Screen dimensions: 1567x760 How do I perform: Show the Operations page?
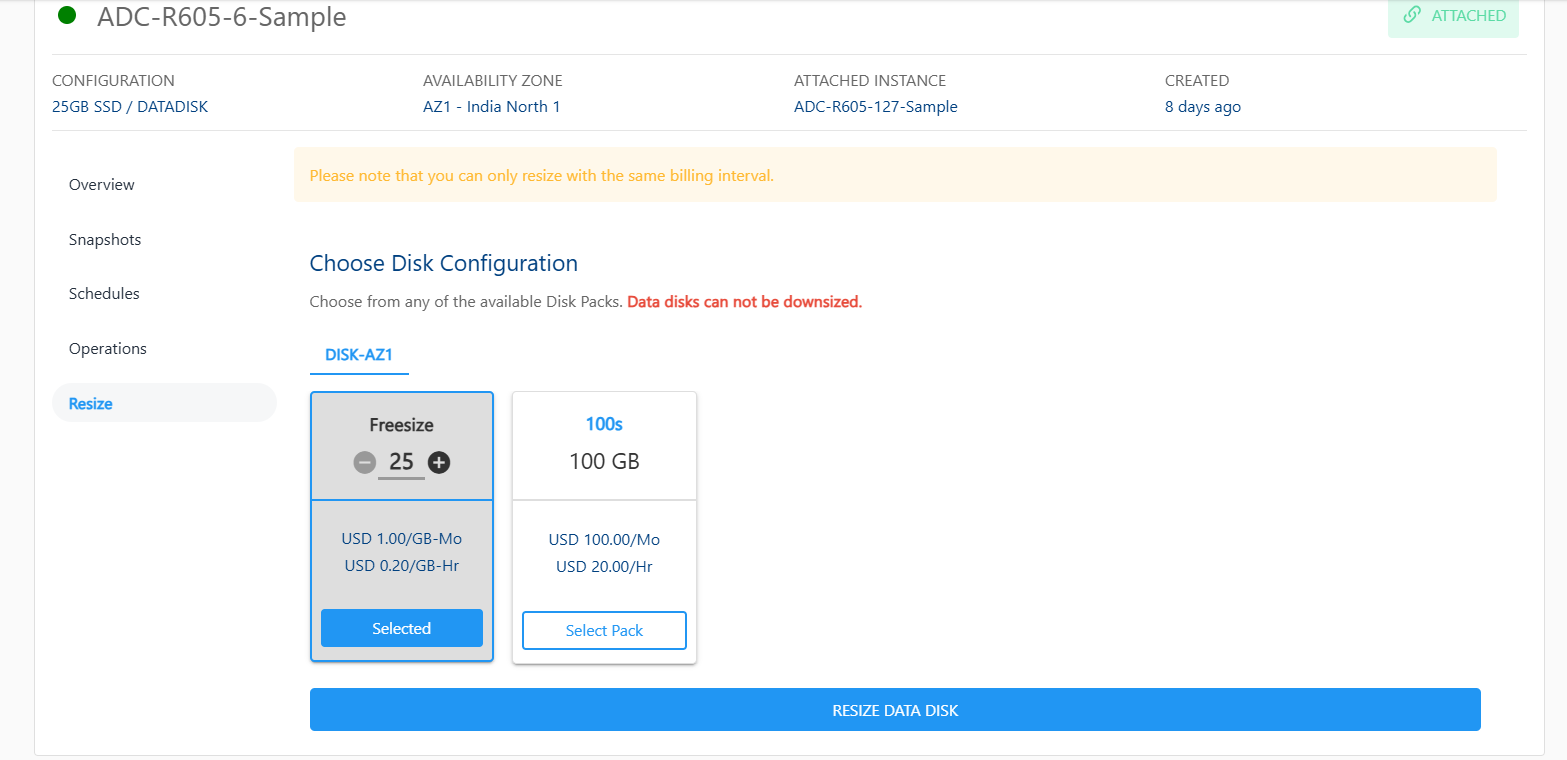[x=107, y=349]
